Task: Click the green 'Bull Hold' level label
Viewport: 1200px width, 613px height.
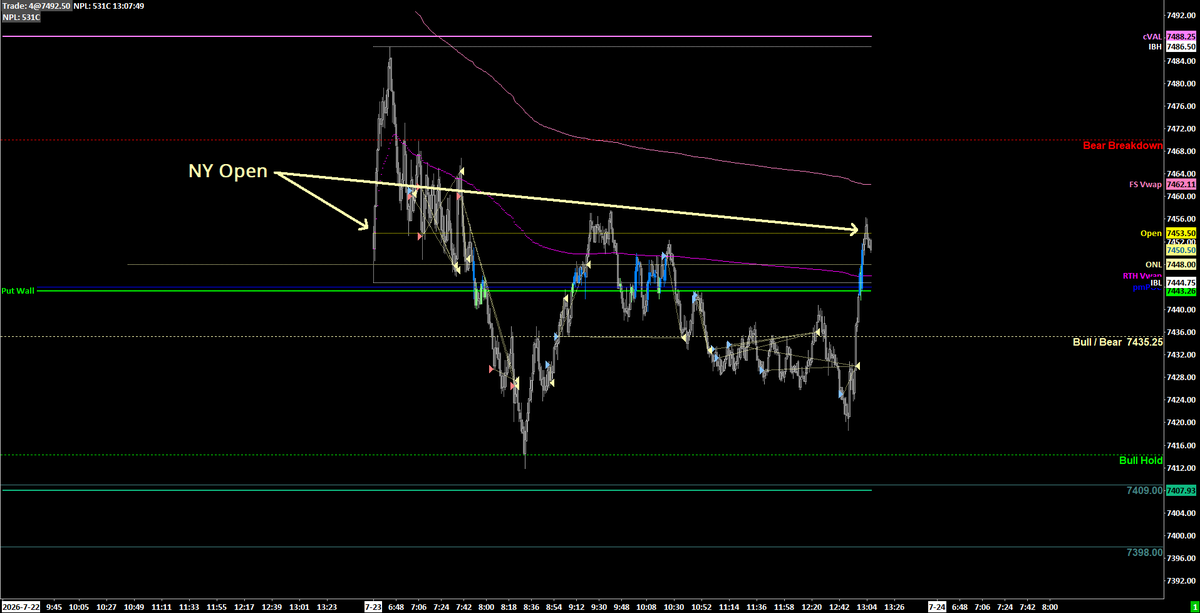Action: pyautogui.click(x=1141, y=461)
